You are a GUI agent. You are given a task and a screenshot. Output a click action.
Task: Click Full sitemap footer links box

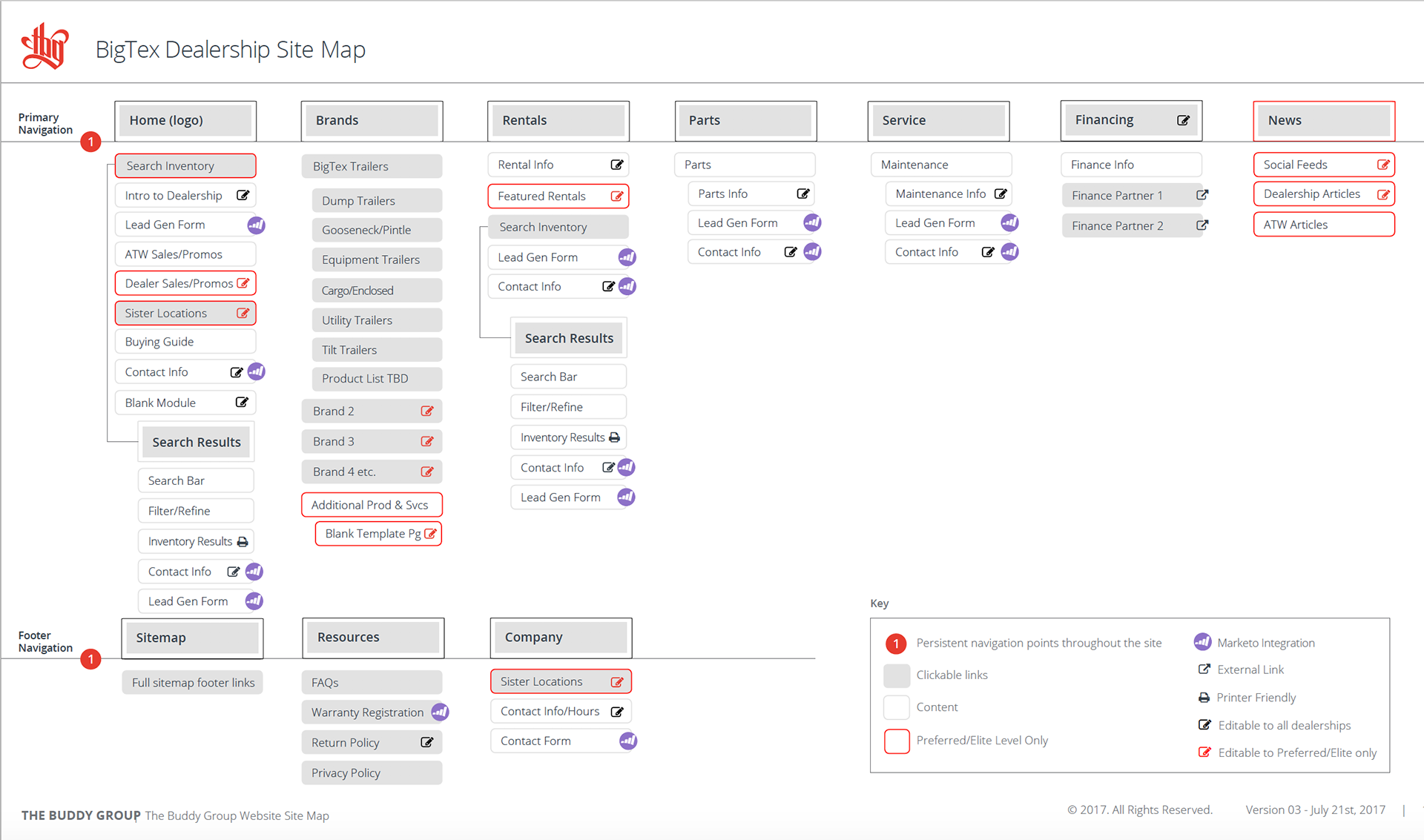point(193,683)
